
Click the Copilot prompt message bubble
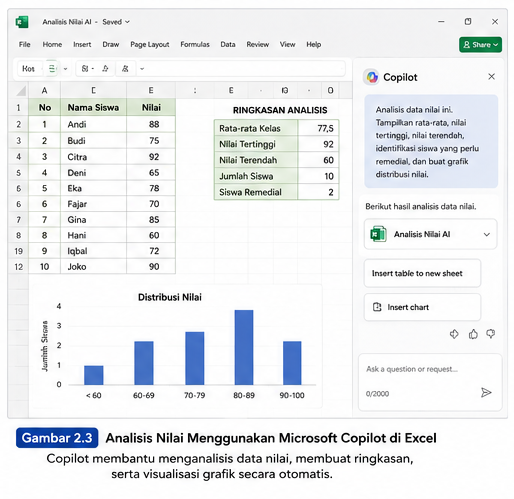[x=431, y=142]
